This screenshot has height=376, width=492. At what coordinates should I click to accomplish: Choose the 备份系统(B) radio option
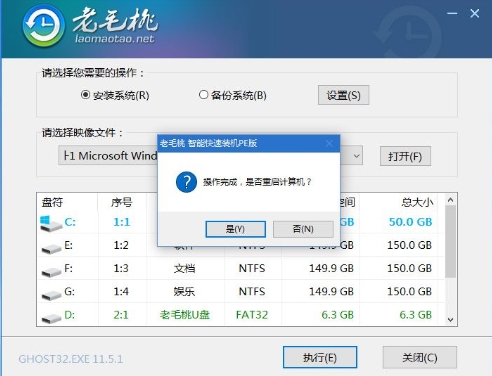pos(233,95)
